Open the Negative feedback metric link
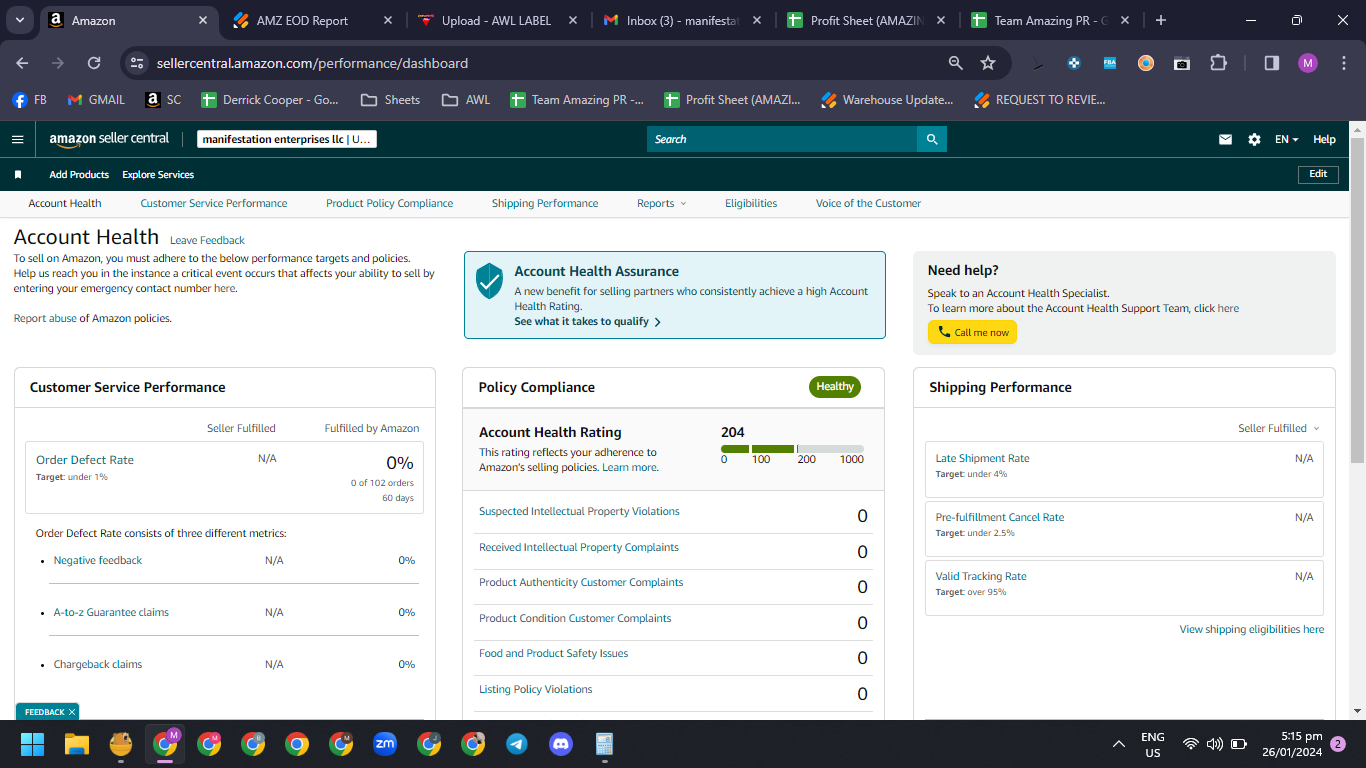 (x=98, y=560)
